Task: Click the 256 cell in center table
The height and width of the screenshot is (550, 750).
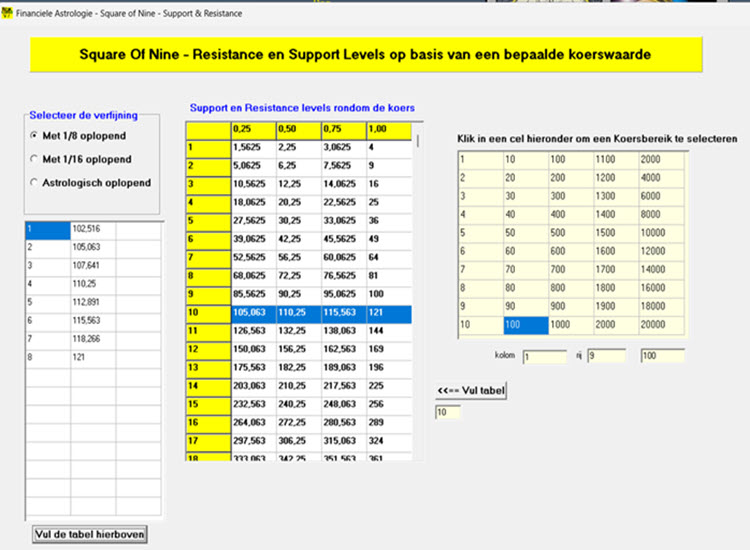Action: (388, 404)
